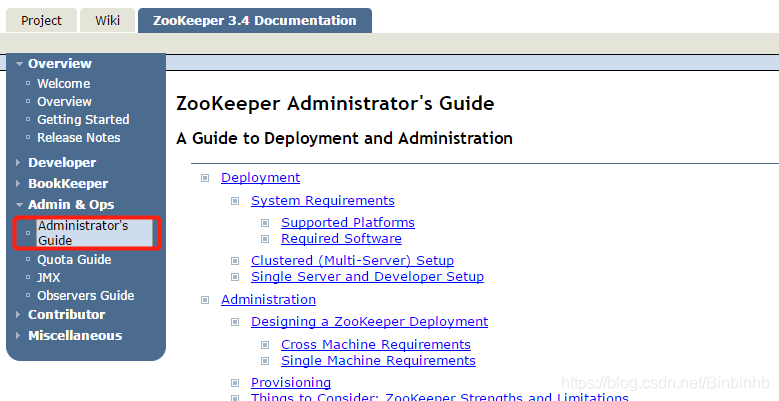The height and width of the screenshot is (401, 779).
Task: Click the bullet icon beside Clustered Setup
Action: click(235, 261)
